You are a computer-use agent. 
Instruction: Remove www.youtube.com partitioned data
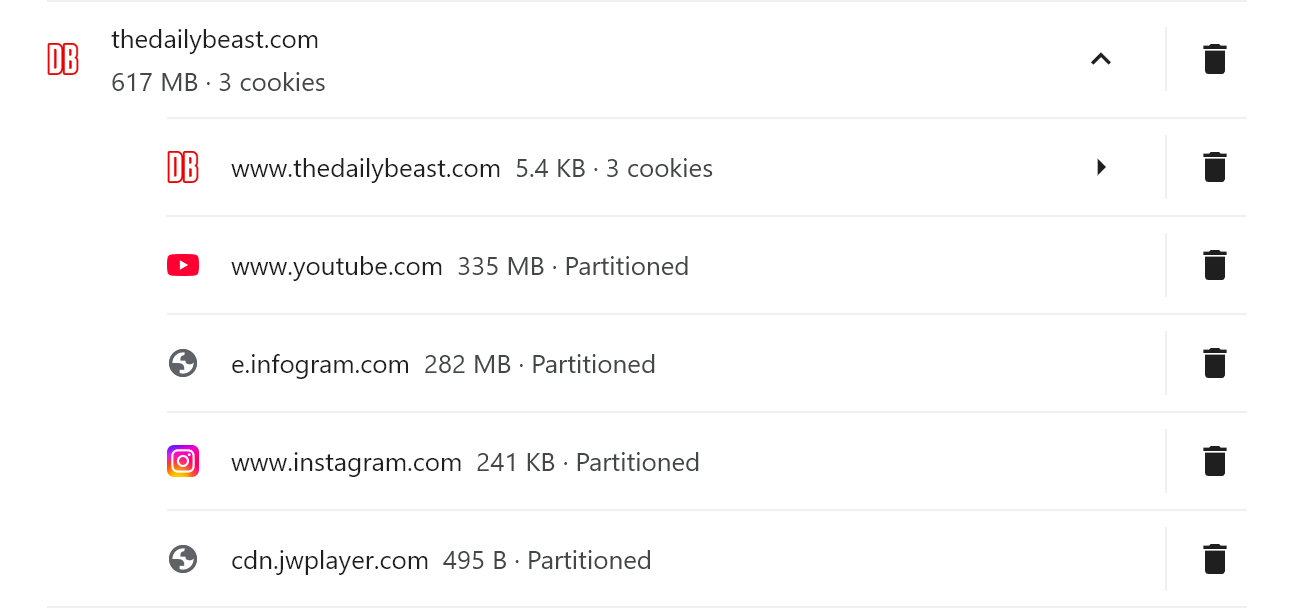pyautogui.click(x=1214, y=265)
